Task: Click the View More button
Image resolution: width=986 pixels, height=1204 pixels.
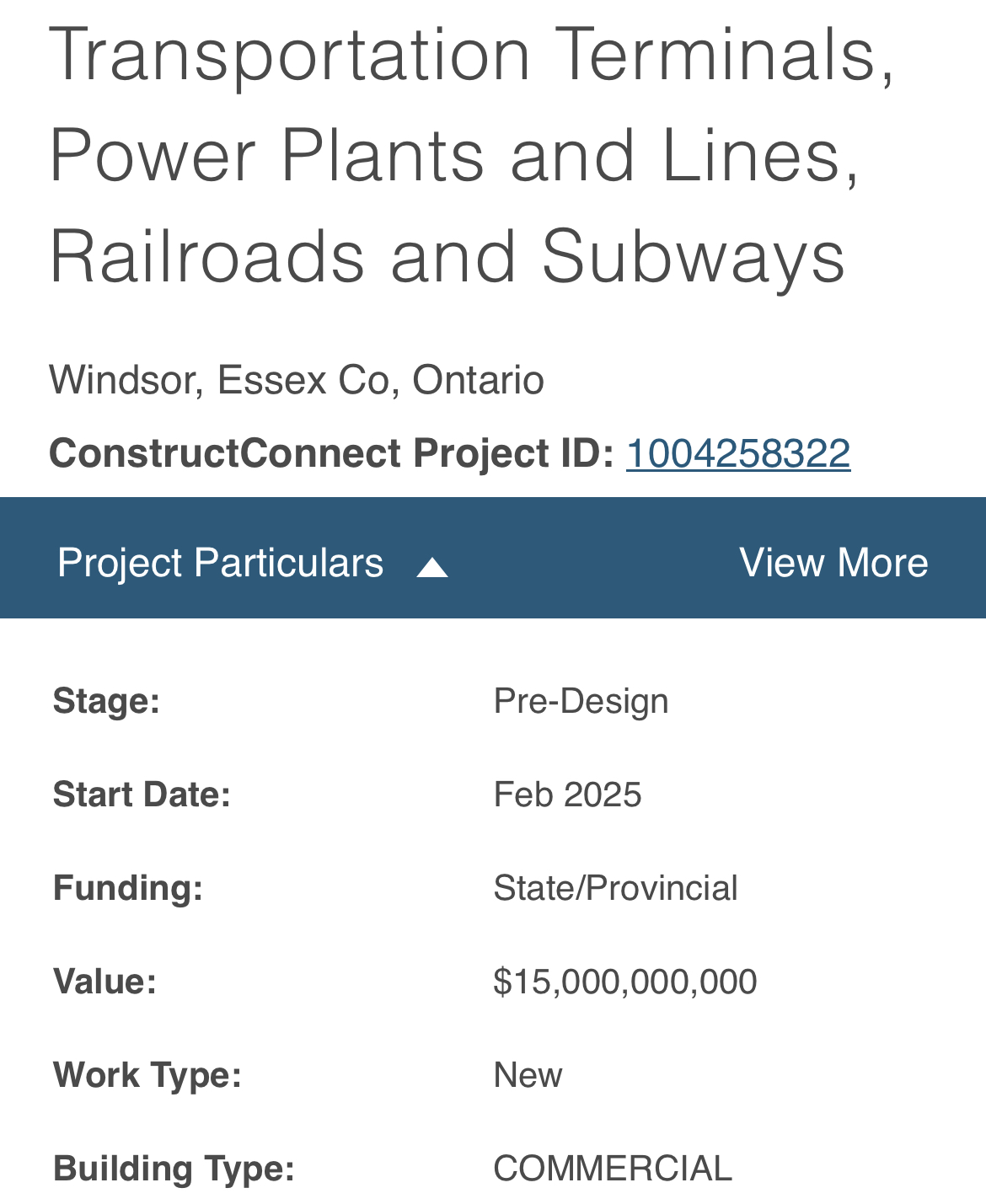Action: pos(833,562)
